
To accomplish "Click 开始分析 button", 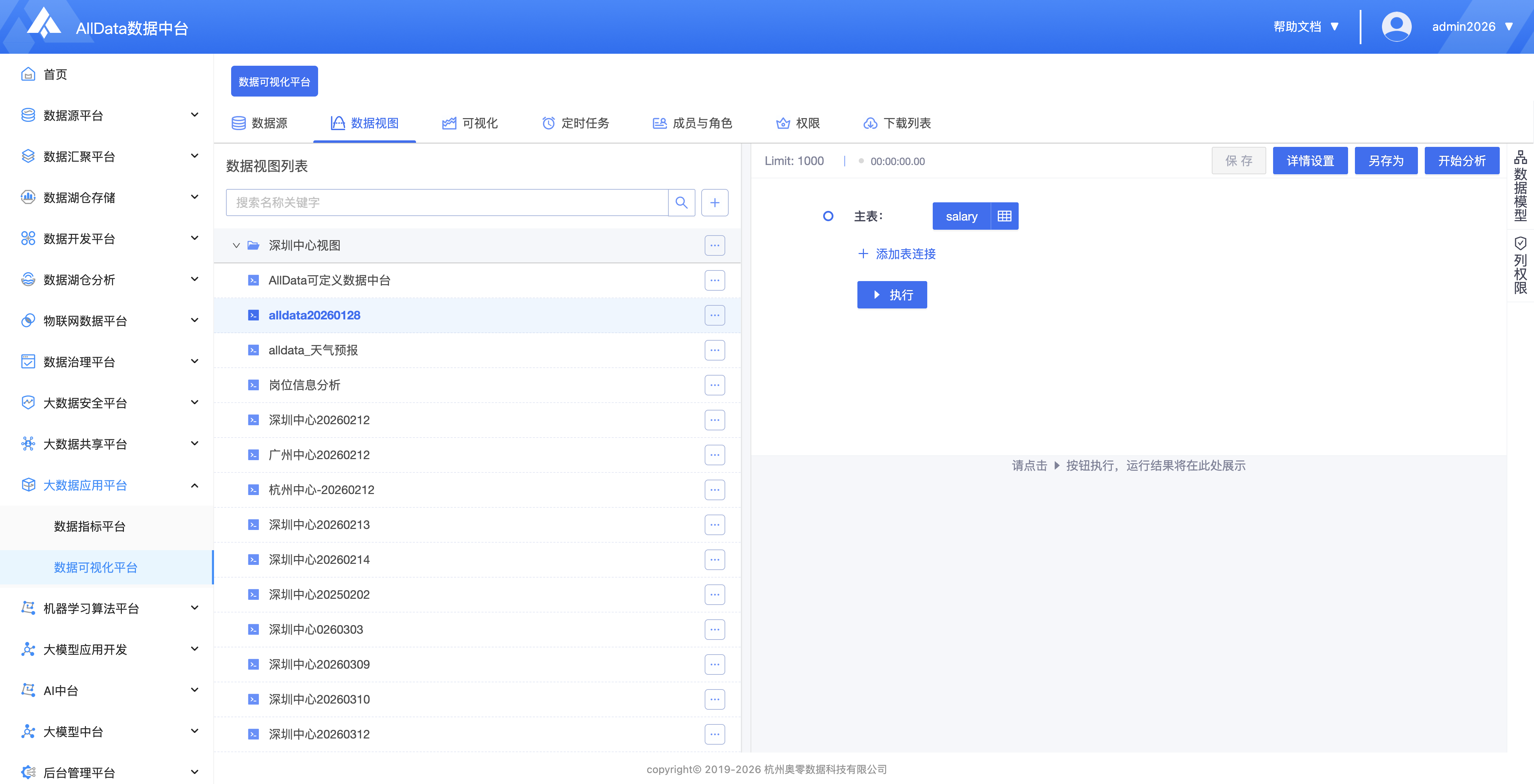I will 1461,161.
